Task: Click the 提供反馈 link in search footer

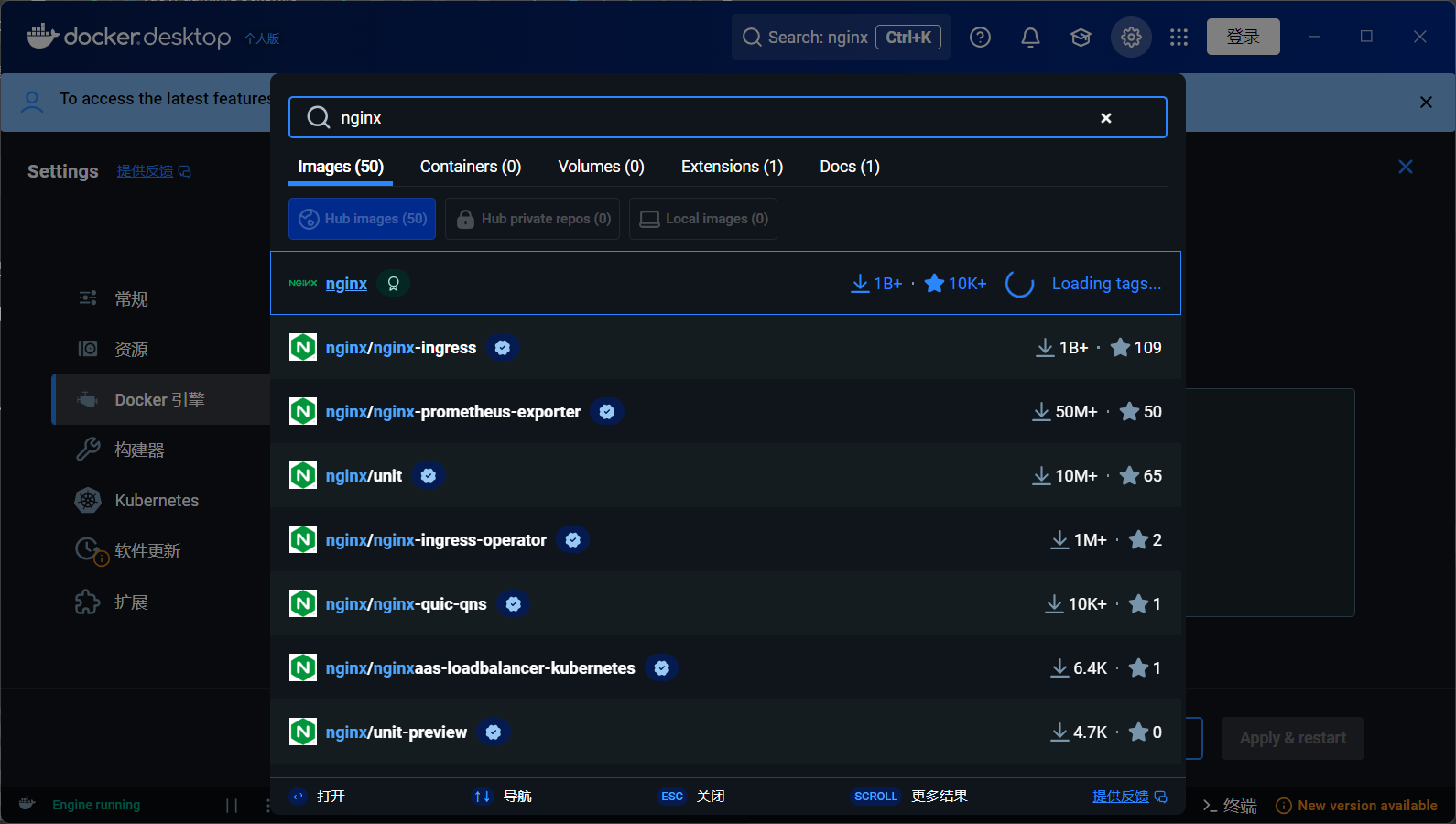Action: click(x=1129, y=797)
